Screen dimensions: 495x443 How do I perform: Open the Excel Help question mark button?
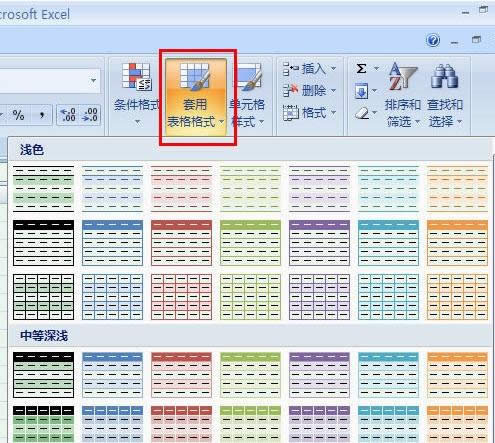[433, 41]
